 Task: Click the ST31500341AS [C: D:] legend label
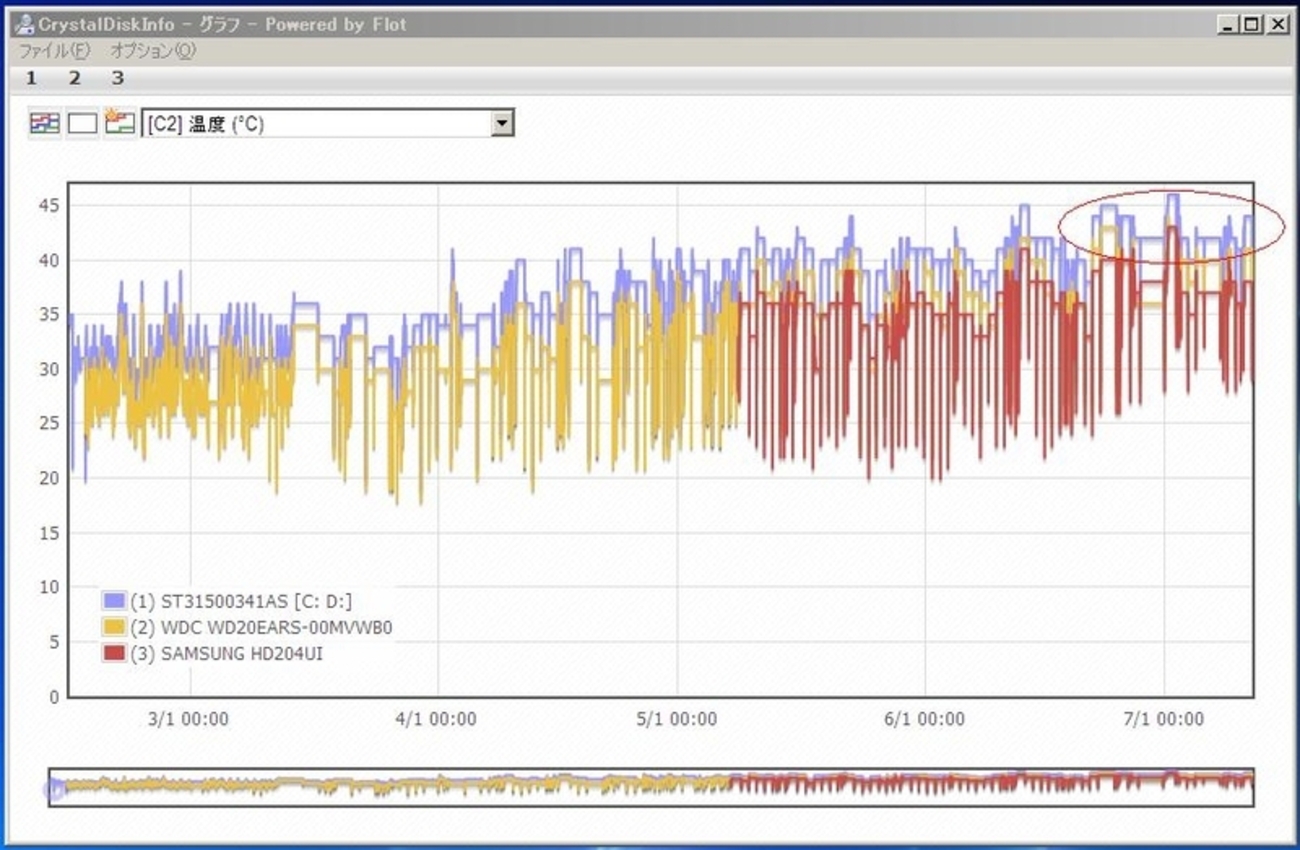tap(240, 601)
